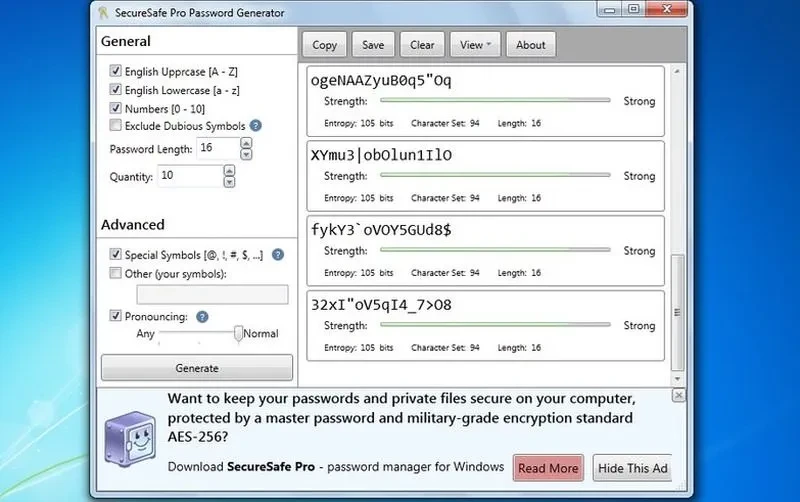Click the Copy toolbar button
The height and width of the screenshot is (502, 800).
(x=324, y=45)
